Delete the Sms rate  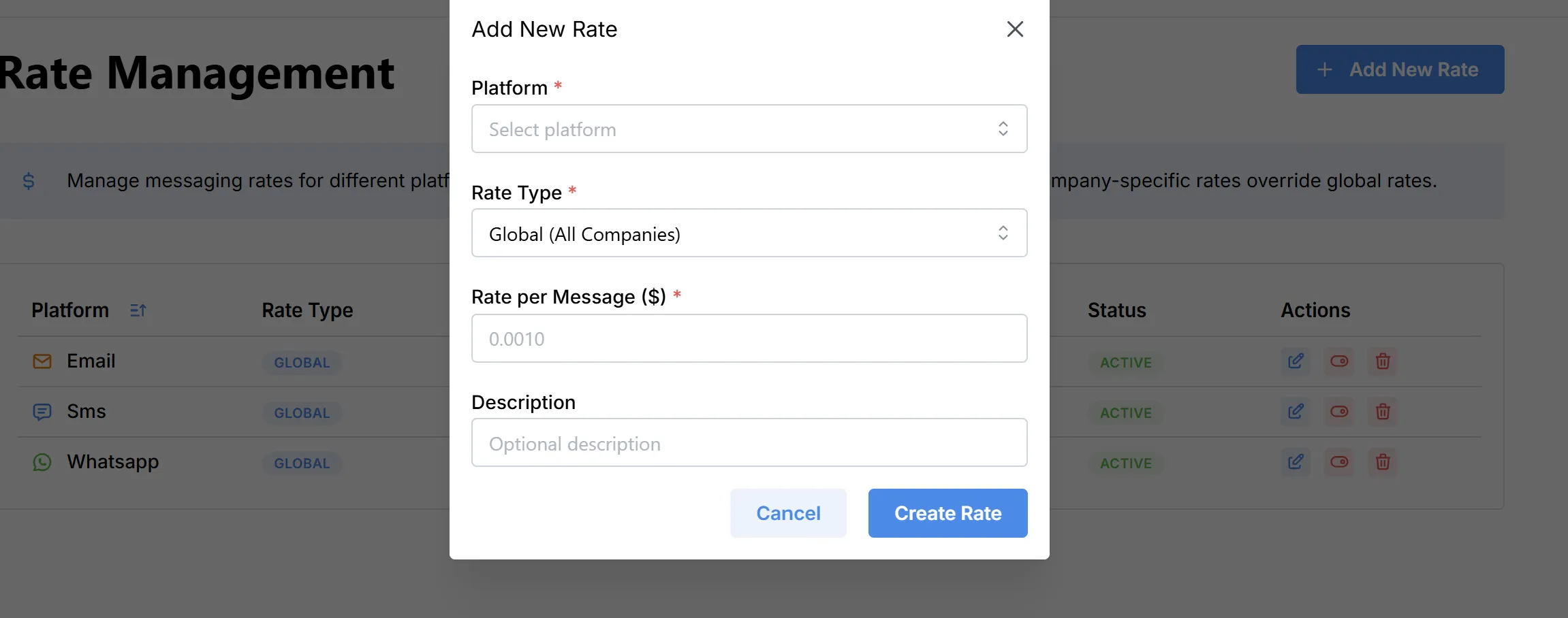pos(1383,412)
